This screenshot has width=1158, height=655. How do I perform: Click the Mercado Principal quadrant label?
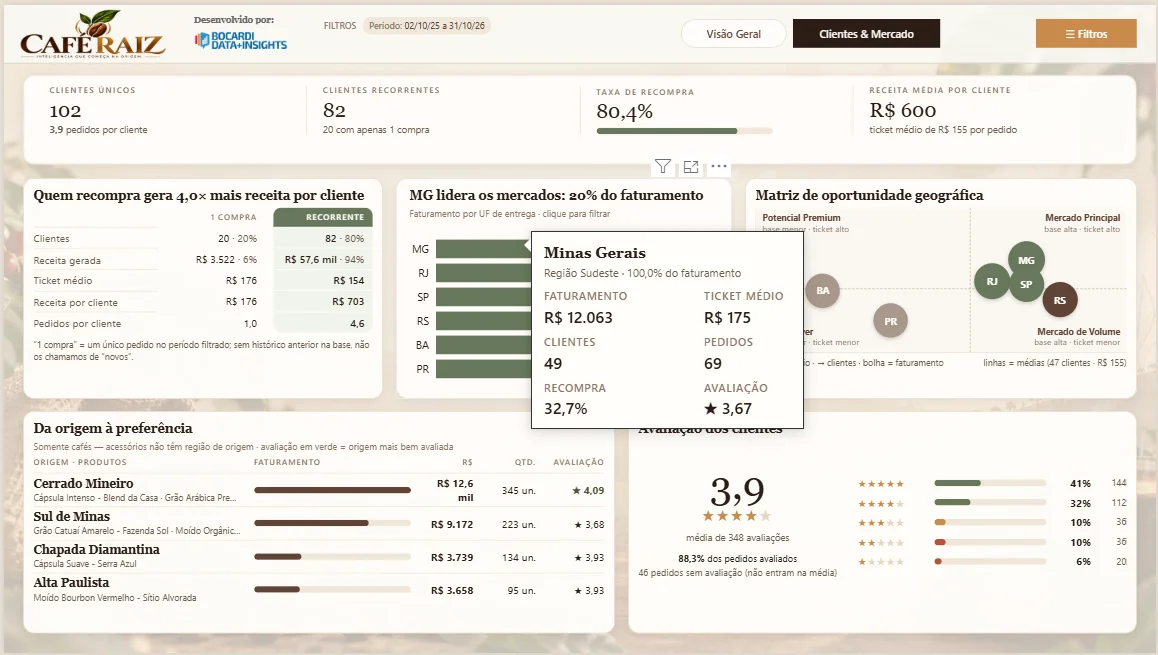click(1083, 218)
